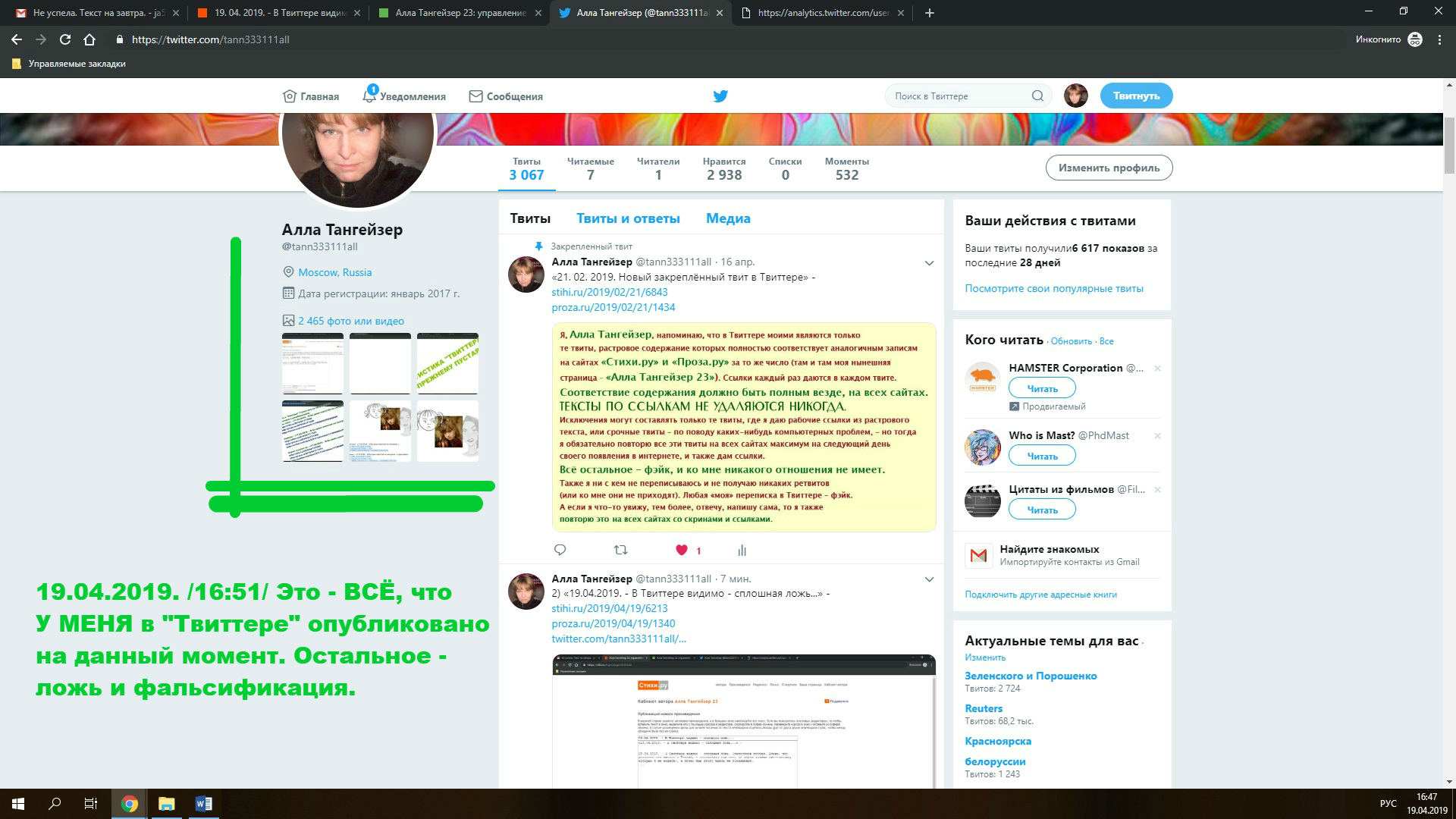This screenshot has width=1456, height=819.
Task: Open Chrome three-dot menu
Action: click(x=1439, y=39)
